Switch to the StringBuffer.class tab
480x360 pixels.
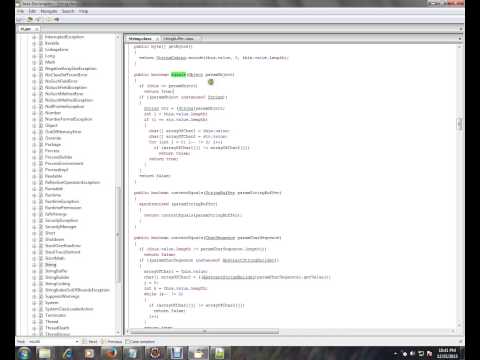pyautogui.click(x=179, y=39)
